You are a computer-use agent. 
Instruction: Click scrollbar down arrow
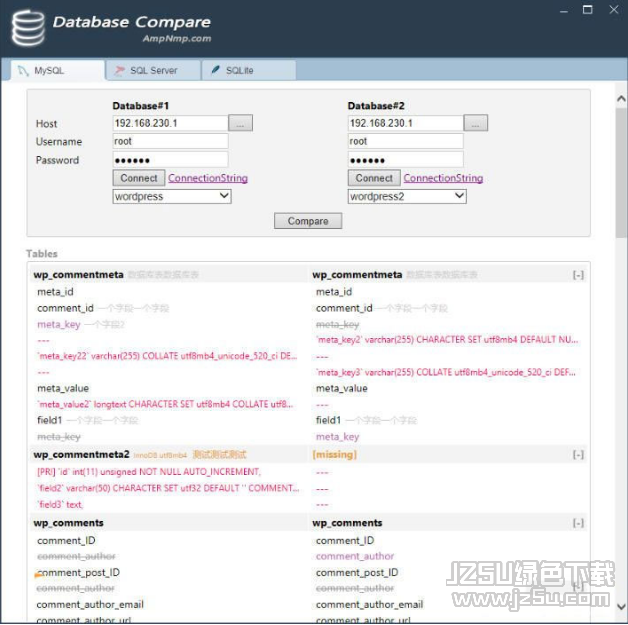coord(621,606)
